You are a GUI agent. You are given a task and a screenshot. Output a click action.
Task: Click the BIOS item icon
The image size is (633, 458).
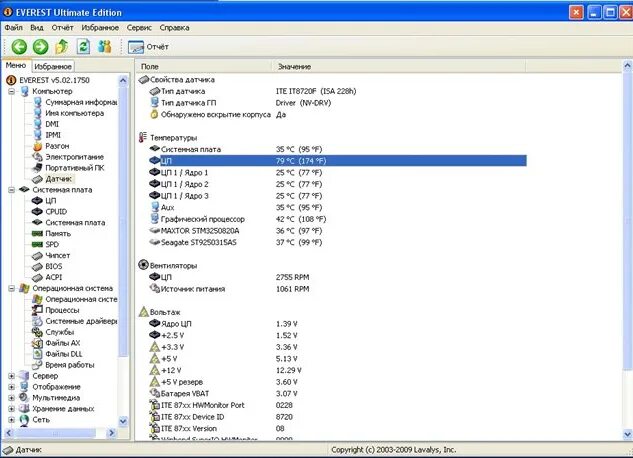pyautogui.click(x=38, y=267)
